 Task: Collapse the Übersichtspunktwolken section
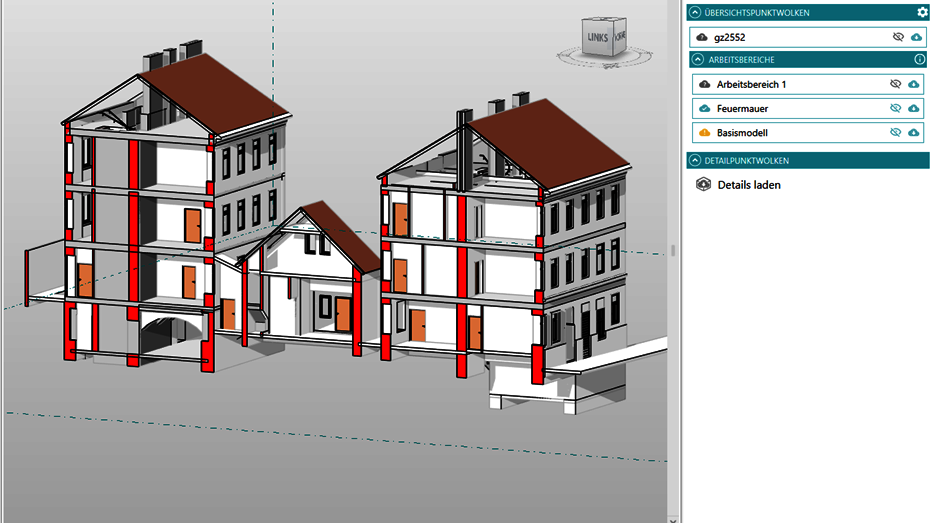coord(697,13)
